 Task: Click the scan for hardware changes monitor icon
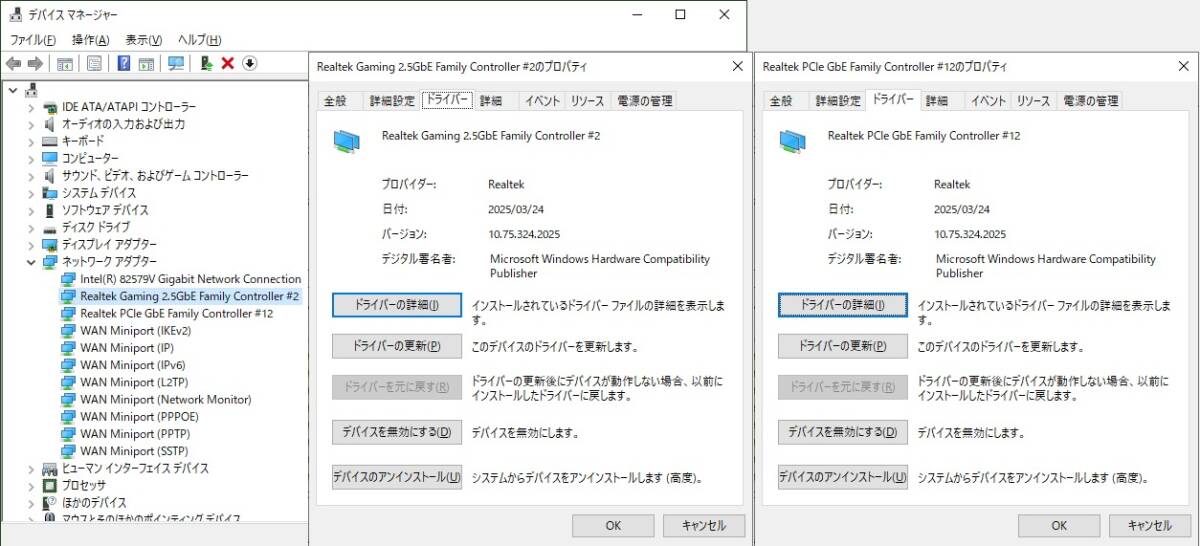click(x=176, y=64)
